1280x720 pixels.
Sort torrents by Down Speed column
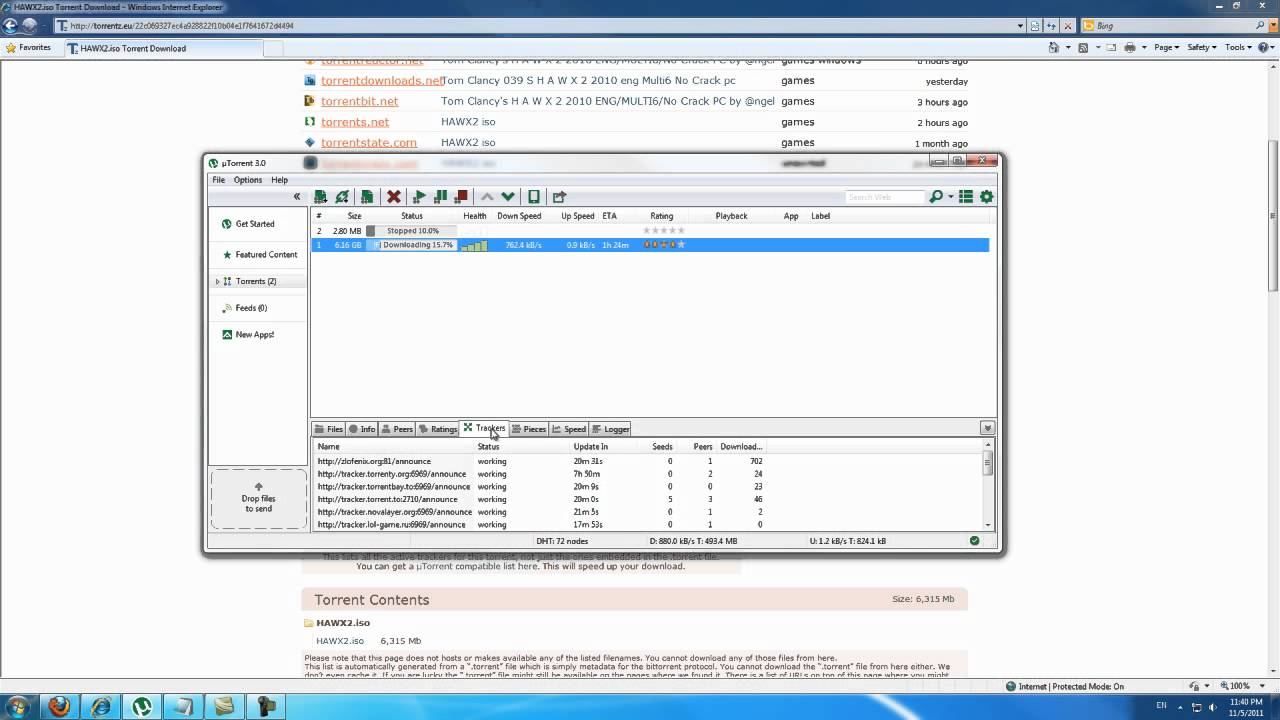coord(519,216)
